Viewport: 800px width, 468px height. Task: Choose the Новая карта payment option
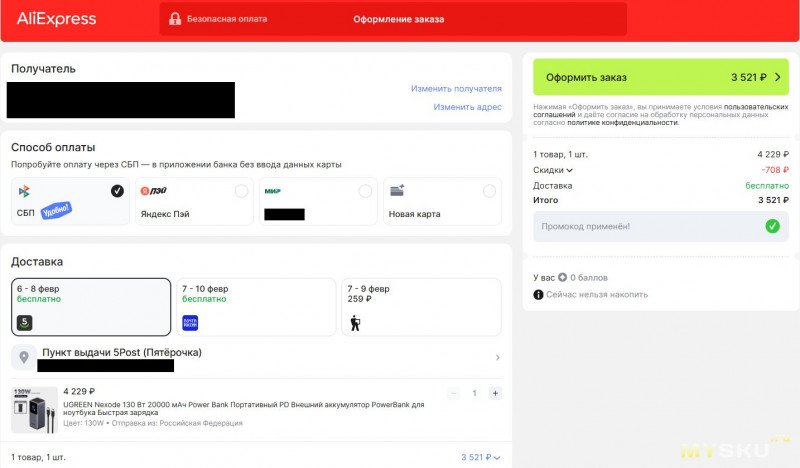(489, 191)
